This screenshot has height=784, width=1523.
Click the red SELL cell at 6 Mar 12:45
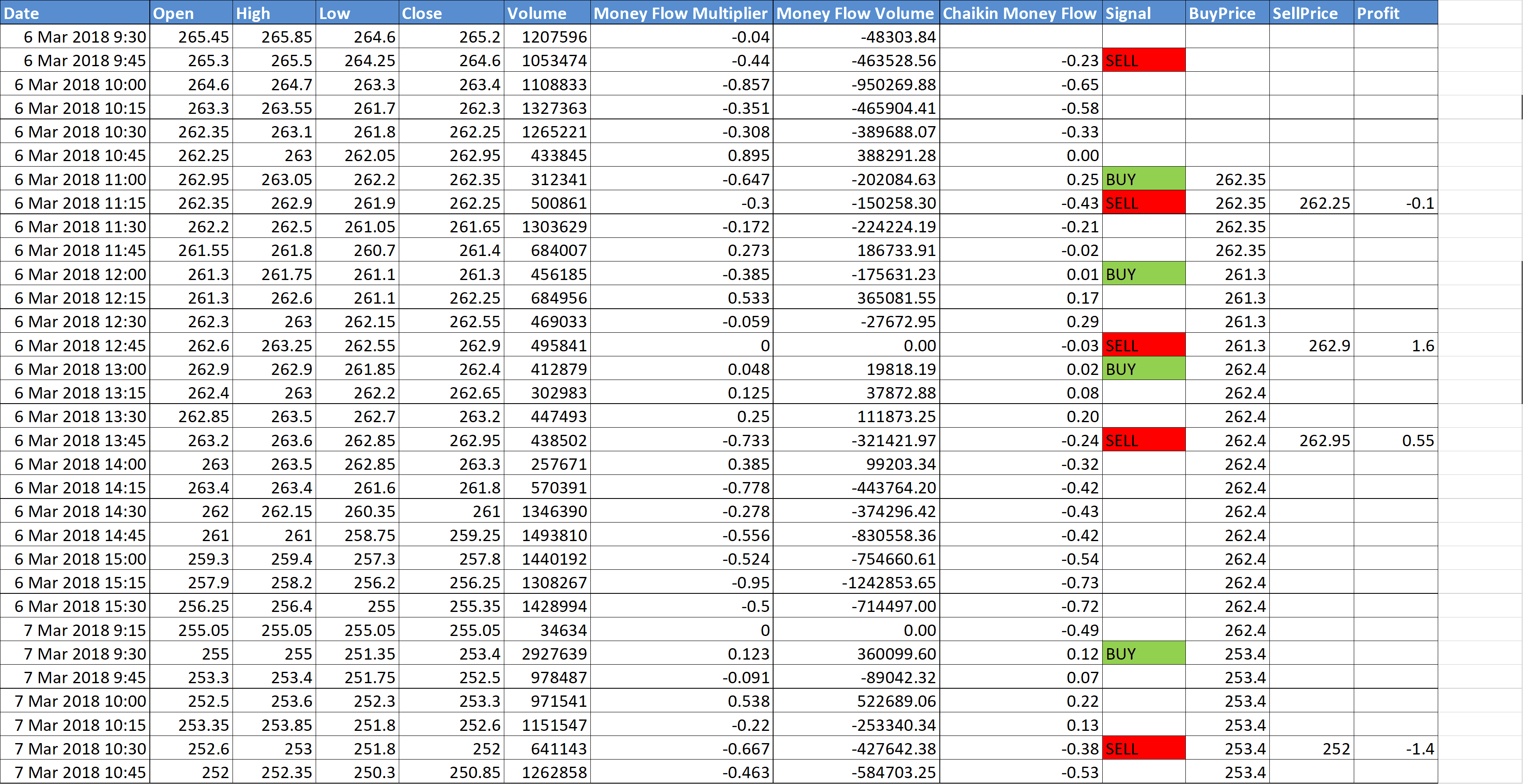point(1144,345)
